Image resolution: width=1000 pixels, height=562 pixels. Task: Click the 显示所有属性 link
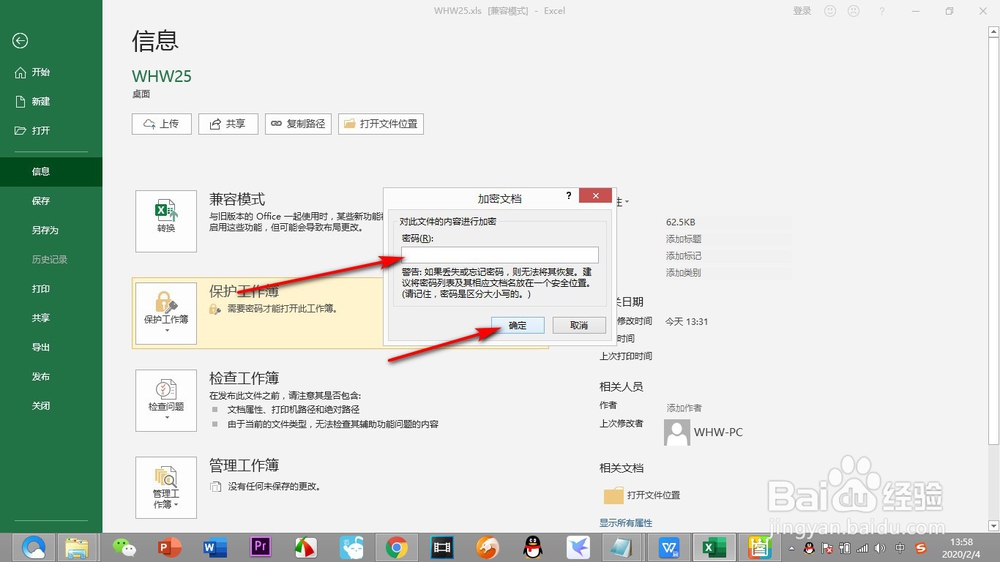point(626,522)
